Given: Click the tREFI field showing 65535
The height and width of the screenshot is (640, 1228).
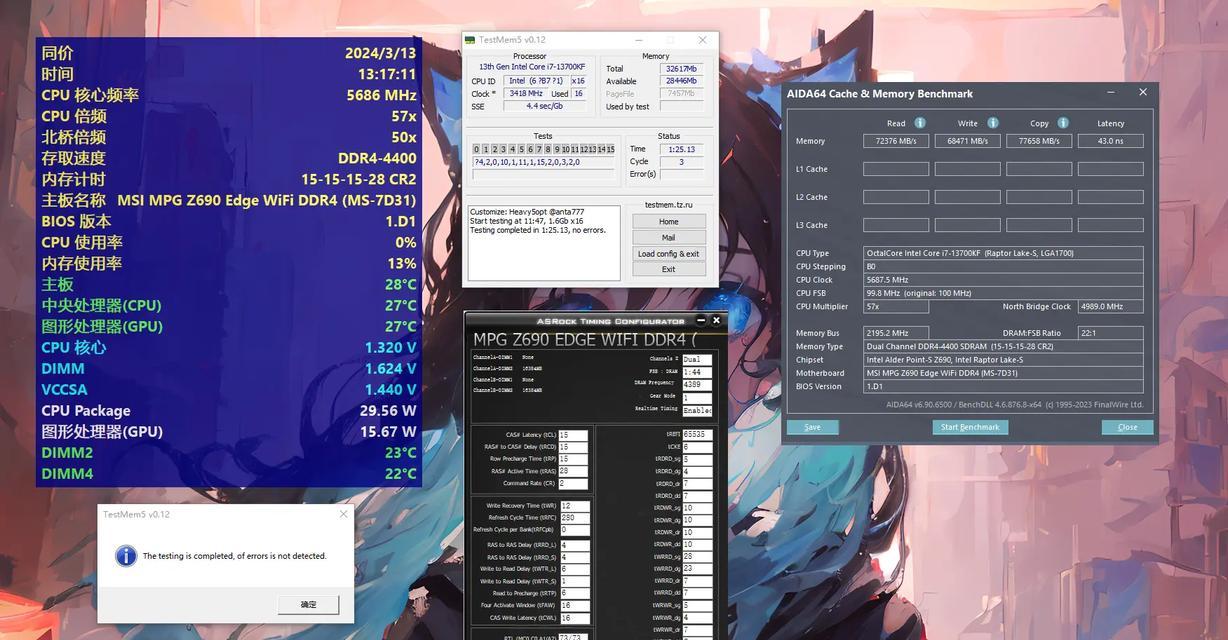Looking at the screenshot, I should click(697, 435).
